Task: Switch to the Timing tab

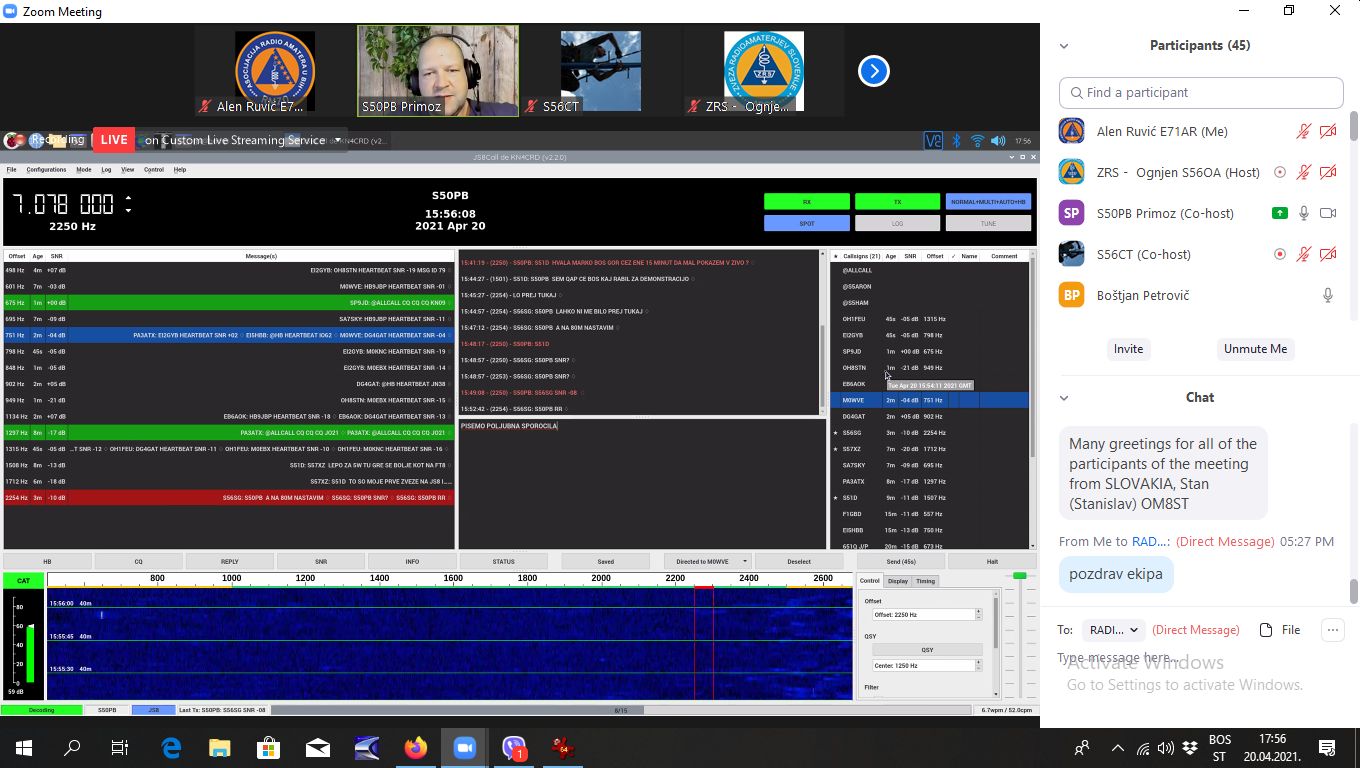Action: (x=925, y=581)
